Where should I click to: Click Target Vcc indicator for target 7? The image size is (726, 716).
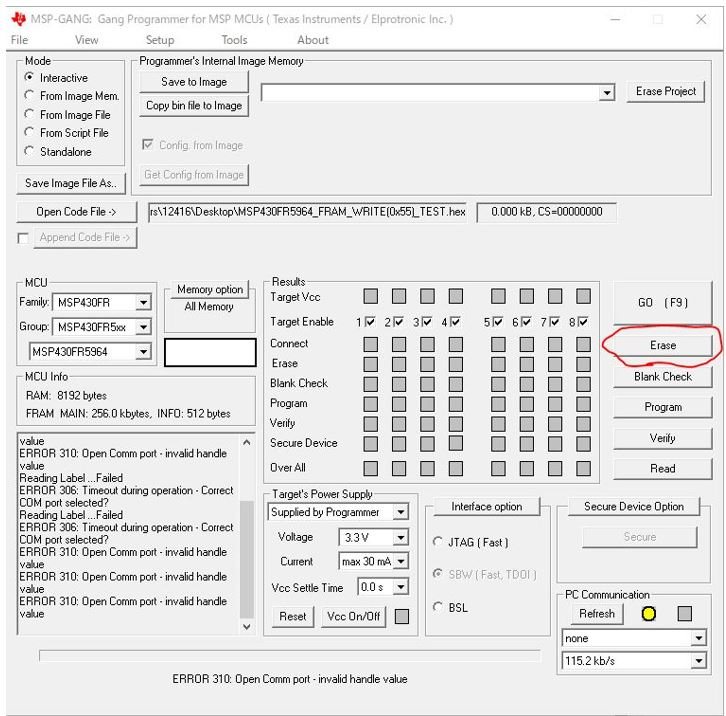(555, 296)
